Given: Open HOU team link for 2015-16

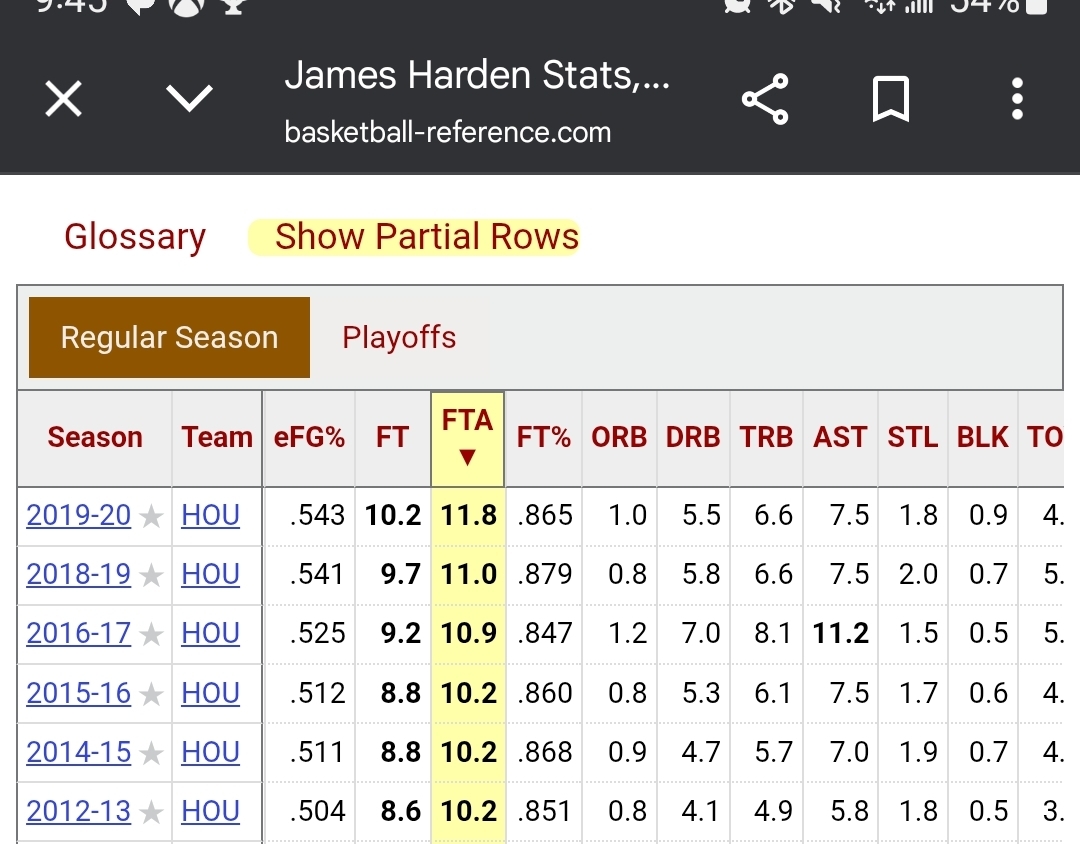Looking at the screenshot, I should (210, 693).
